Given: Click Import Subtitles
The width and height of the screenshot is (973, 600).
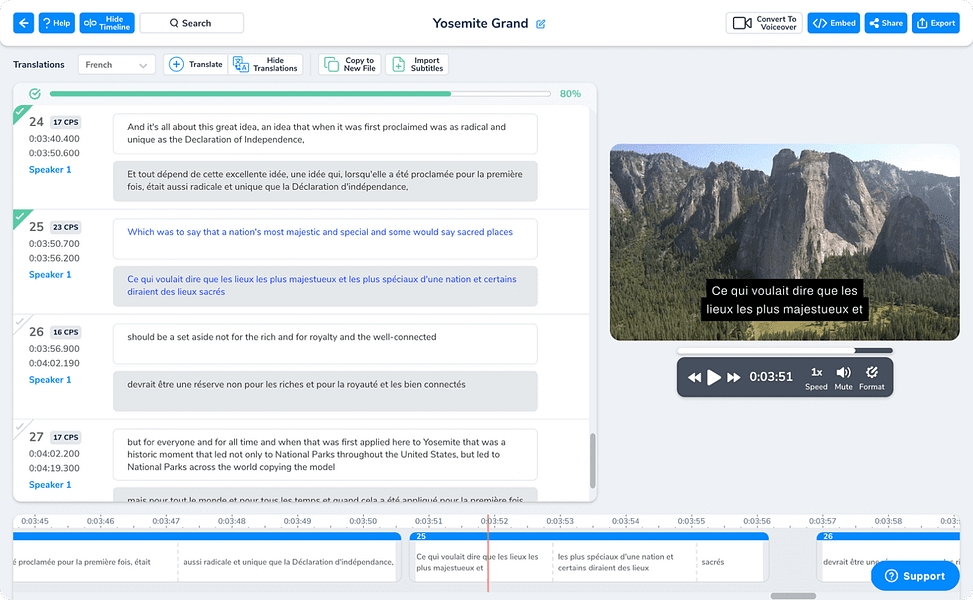Looking at the screenshot, I should (417, 65).
